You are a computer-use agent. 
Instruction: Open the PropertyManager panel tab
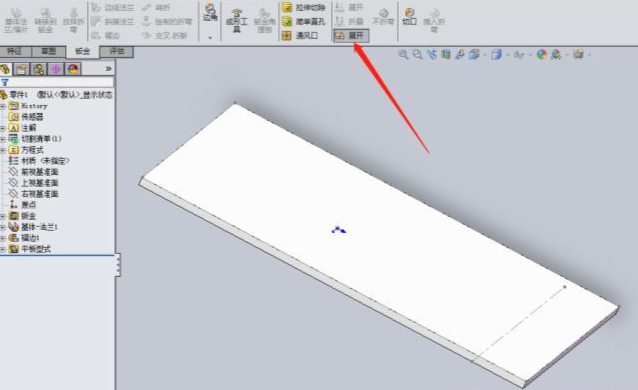(22, 69)
